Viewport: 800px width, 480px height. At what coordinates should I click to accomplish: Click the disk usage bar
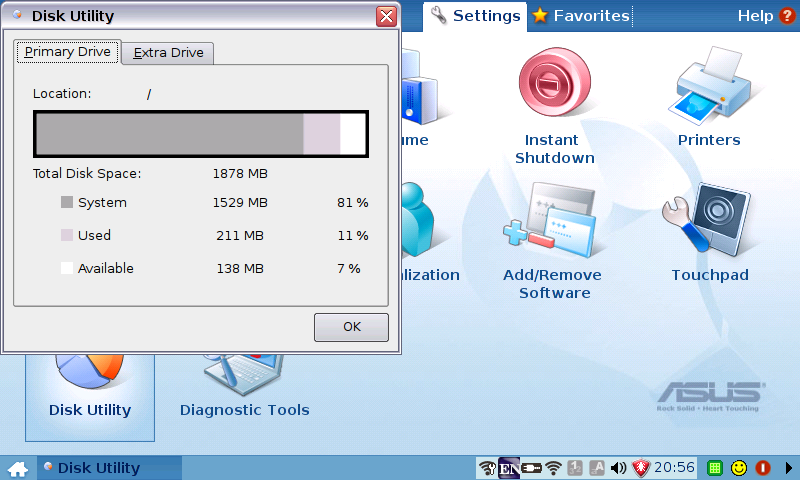(201, 134)
